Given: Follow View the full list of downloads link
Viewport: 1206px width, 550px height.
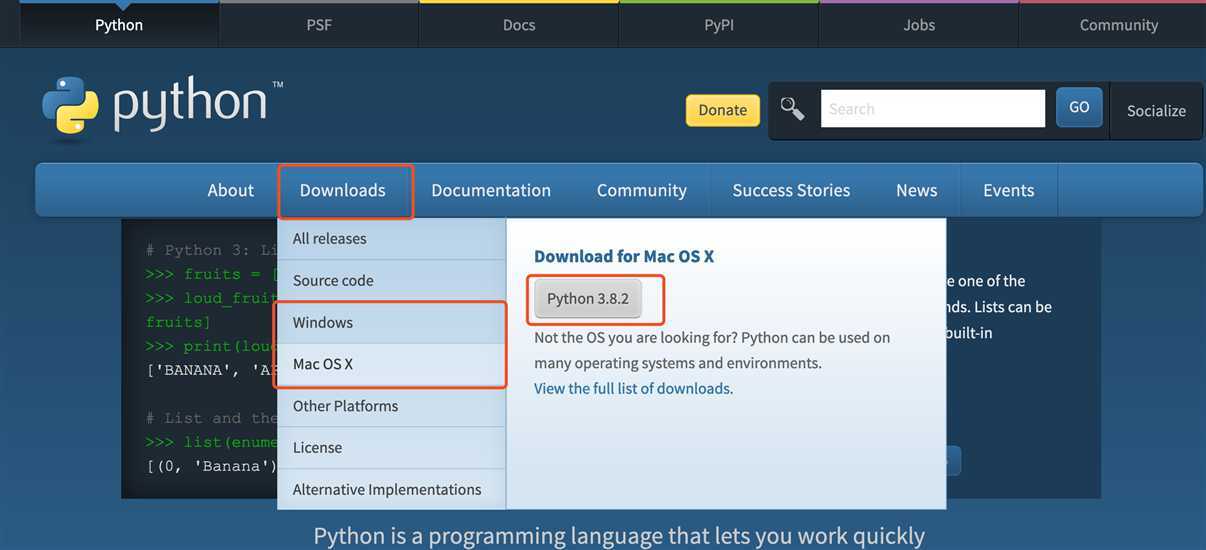Looking at the screenshot, I should pyautogui.click(x=633, y=388).
